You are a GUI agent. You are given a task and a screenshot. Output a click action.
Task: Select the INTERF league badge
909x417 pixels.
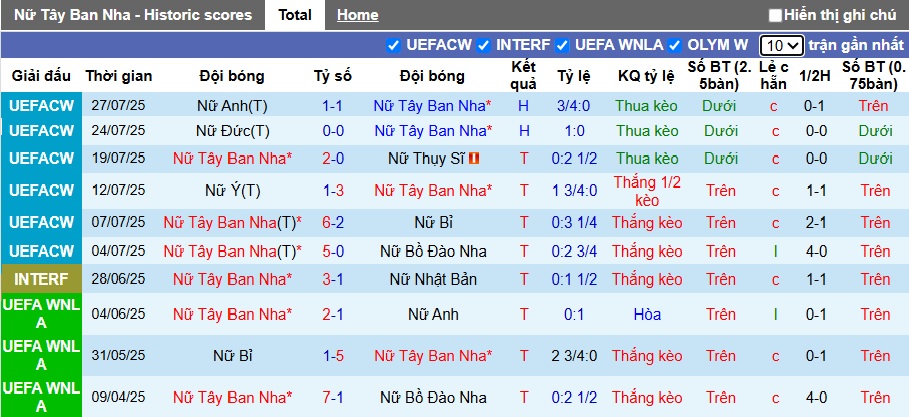click(41, 278)
